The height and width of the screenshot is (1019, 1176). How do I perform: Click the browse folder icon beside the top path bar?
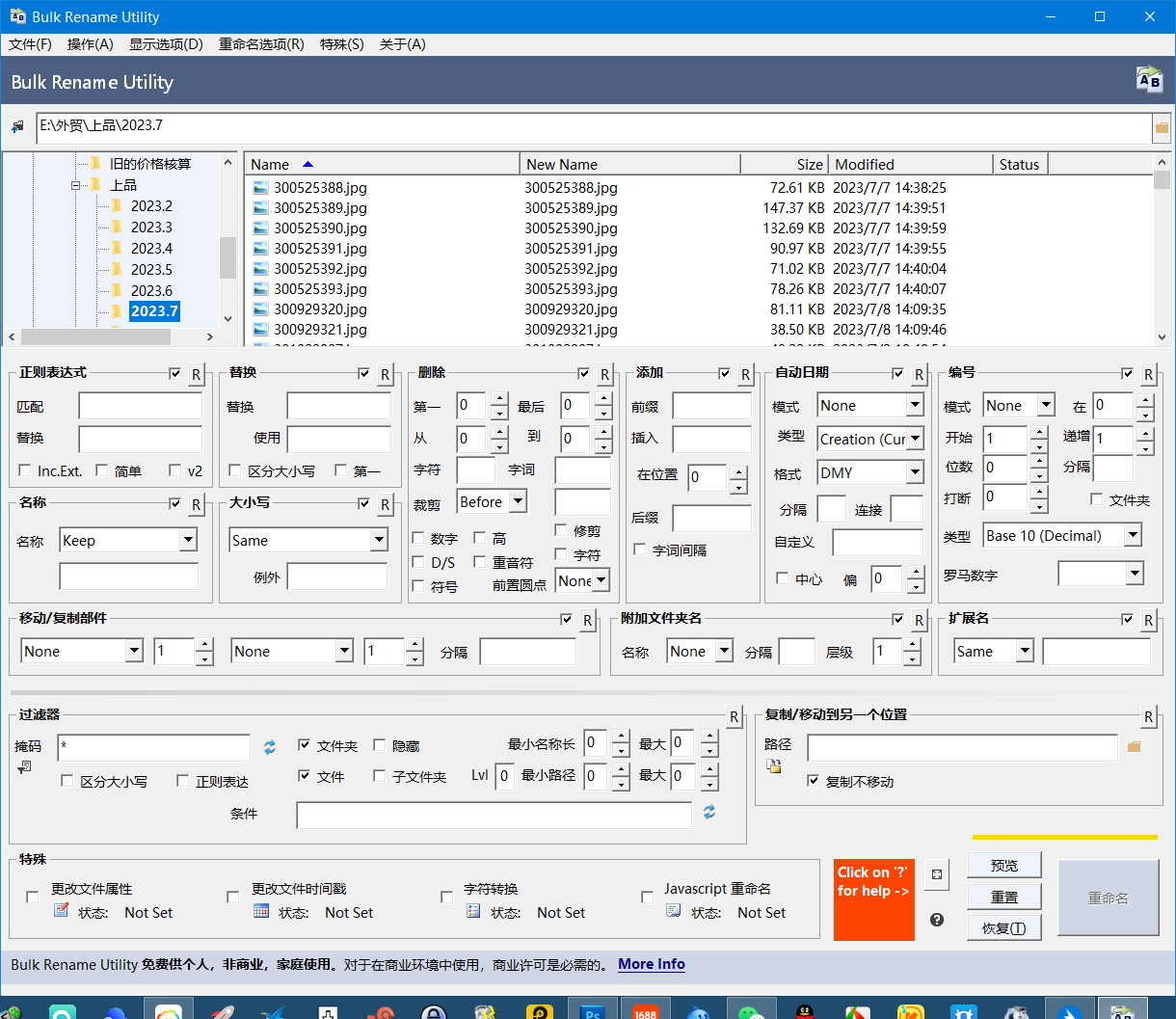1162,127
